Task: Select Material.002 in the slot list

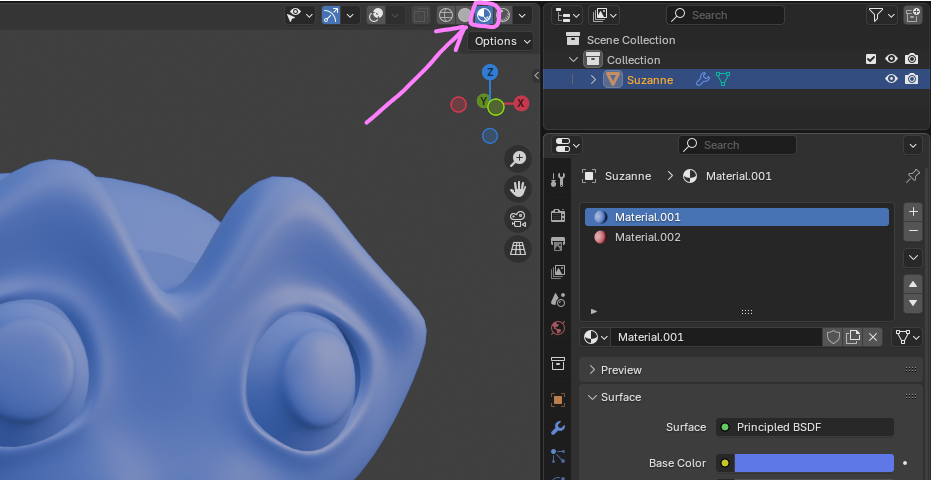Action: click(647, 237)
